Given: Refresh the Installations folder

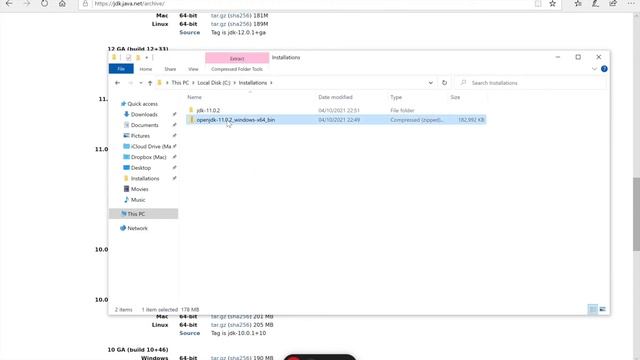Looking at the screenshot, I should point(444,83).
